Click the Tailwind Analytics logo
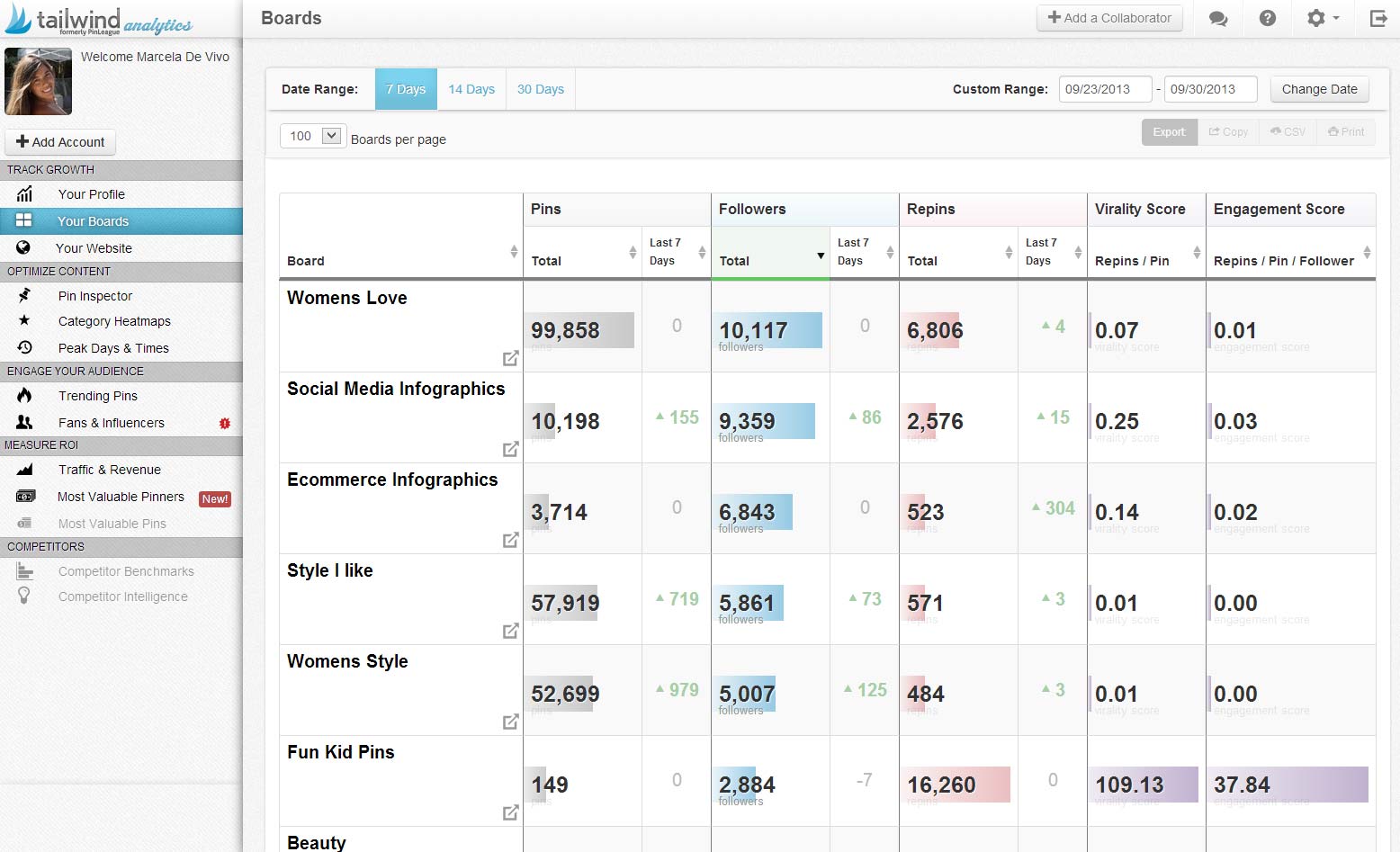 [x=98, y=19]
